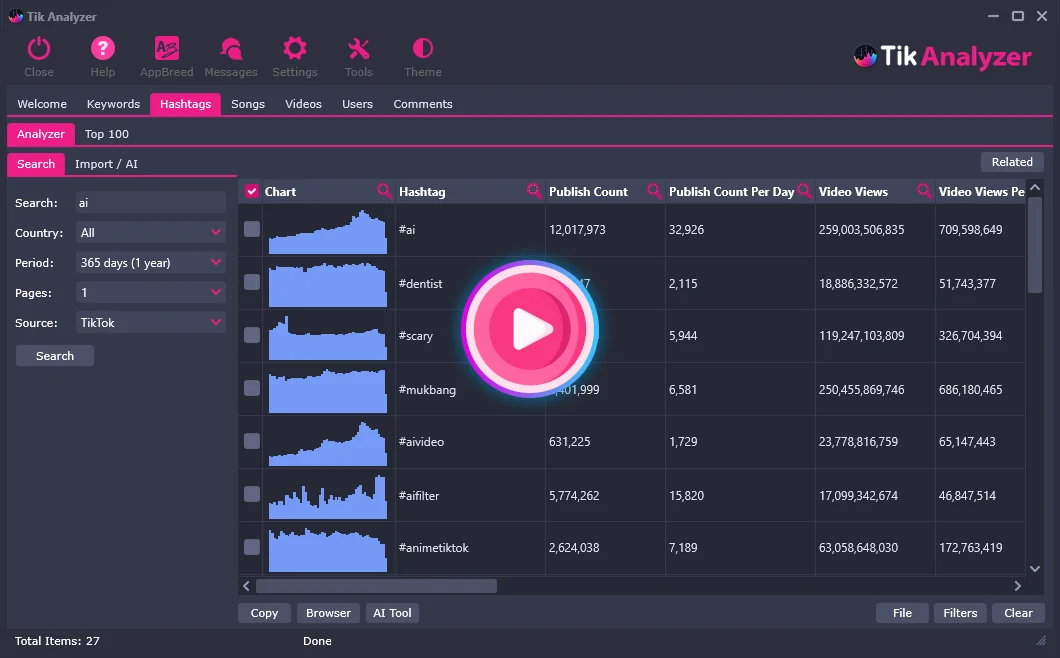Open AppBreed from the toolbar

(167, 49)
